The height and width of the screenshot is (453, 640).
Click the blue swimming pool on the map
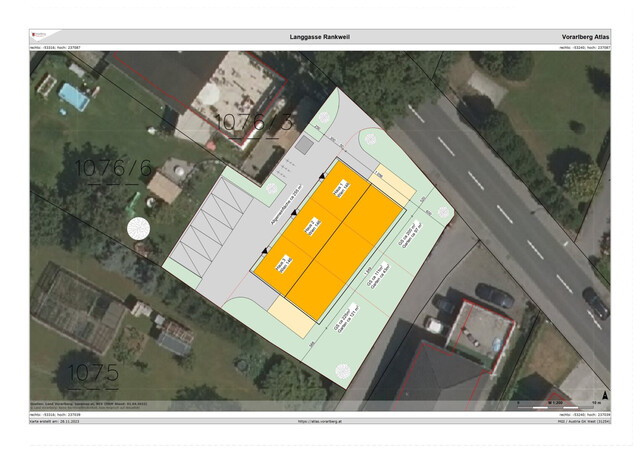(73, 97)
